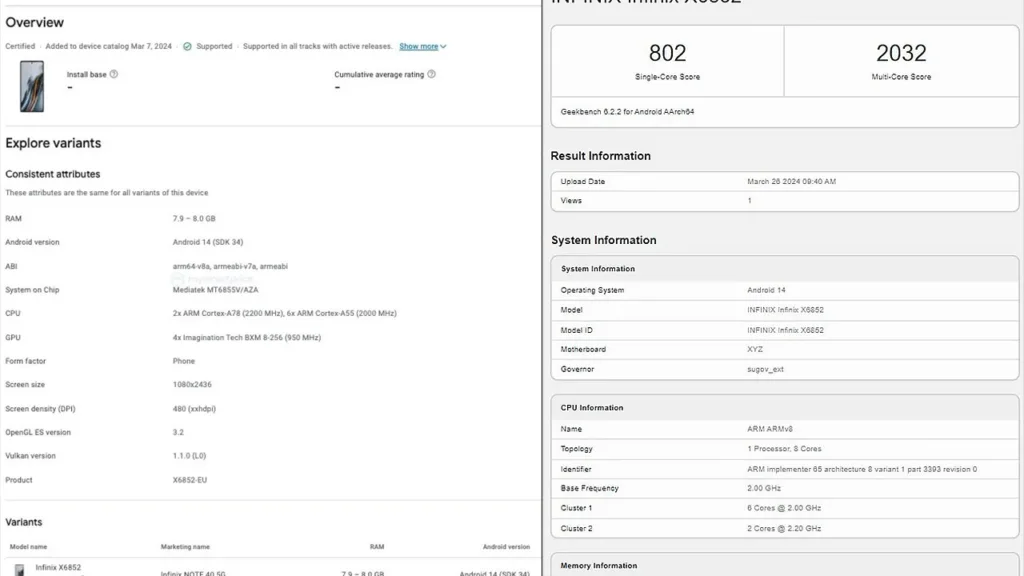Image resolution: width=1024 pixels, height=576 pixels.
Task: Click the Android version column header
Action: click(506, 547)
